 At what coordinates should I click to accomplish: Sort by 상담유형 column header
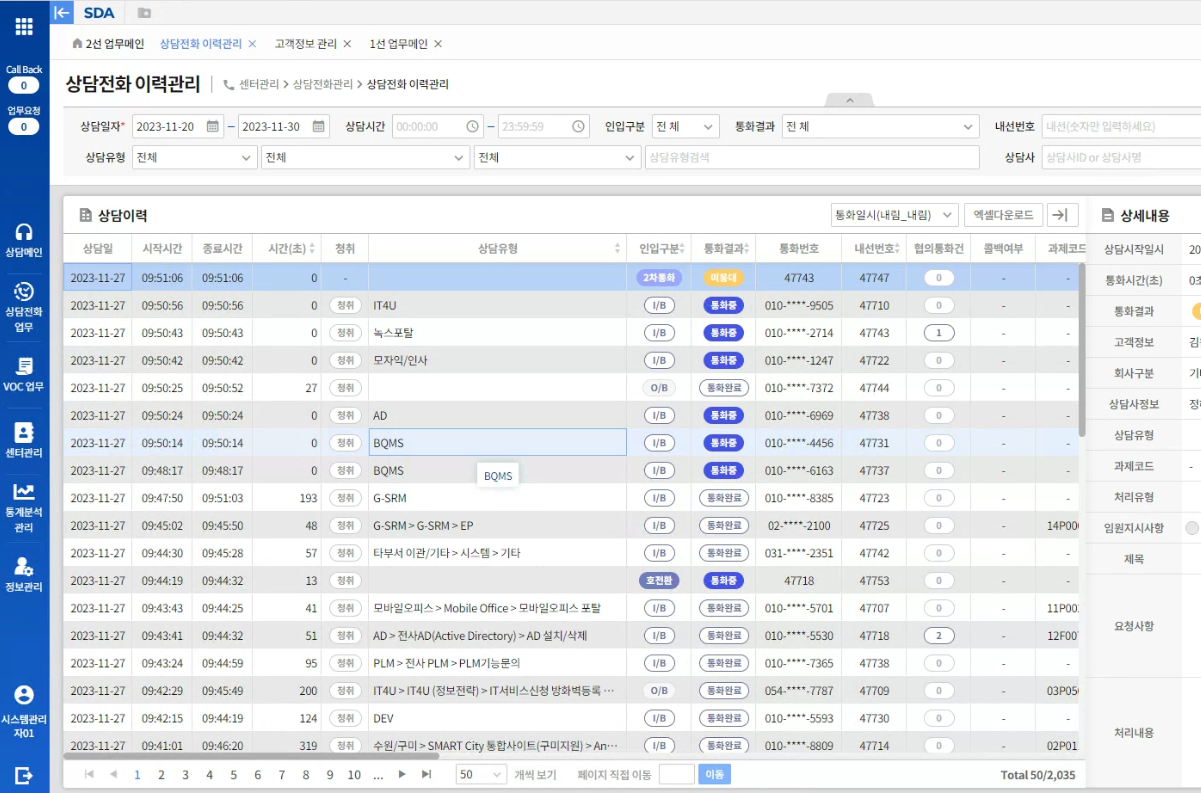[498, 248]
